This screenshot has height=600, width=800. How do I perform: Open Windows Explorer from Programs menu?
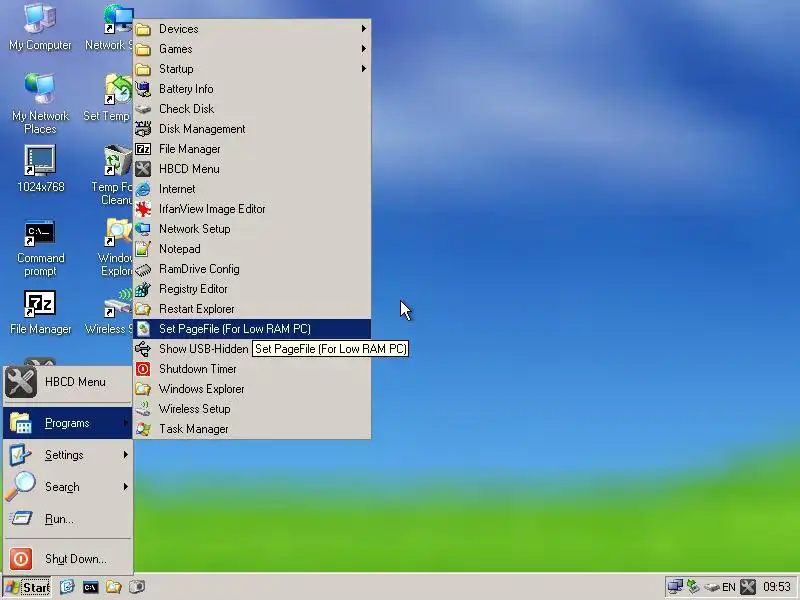pos(252,389)
